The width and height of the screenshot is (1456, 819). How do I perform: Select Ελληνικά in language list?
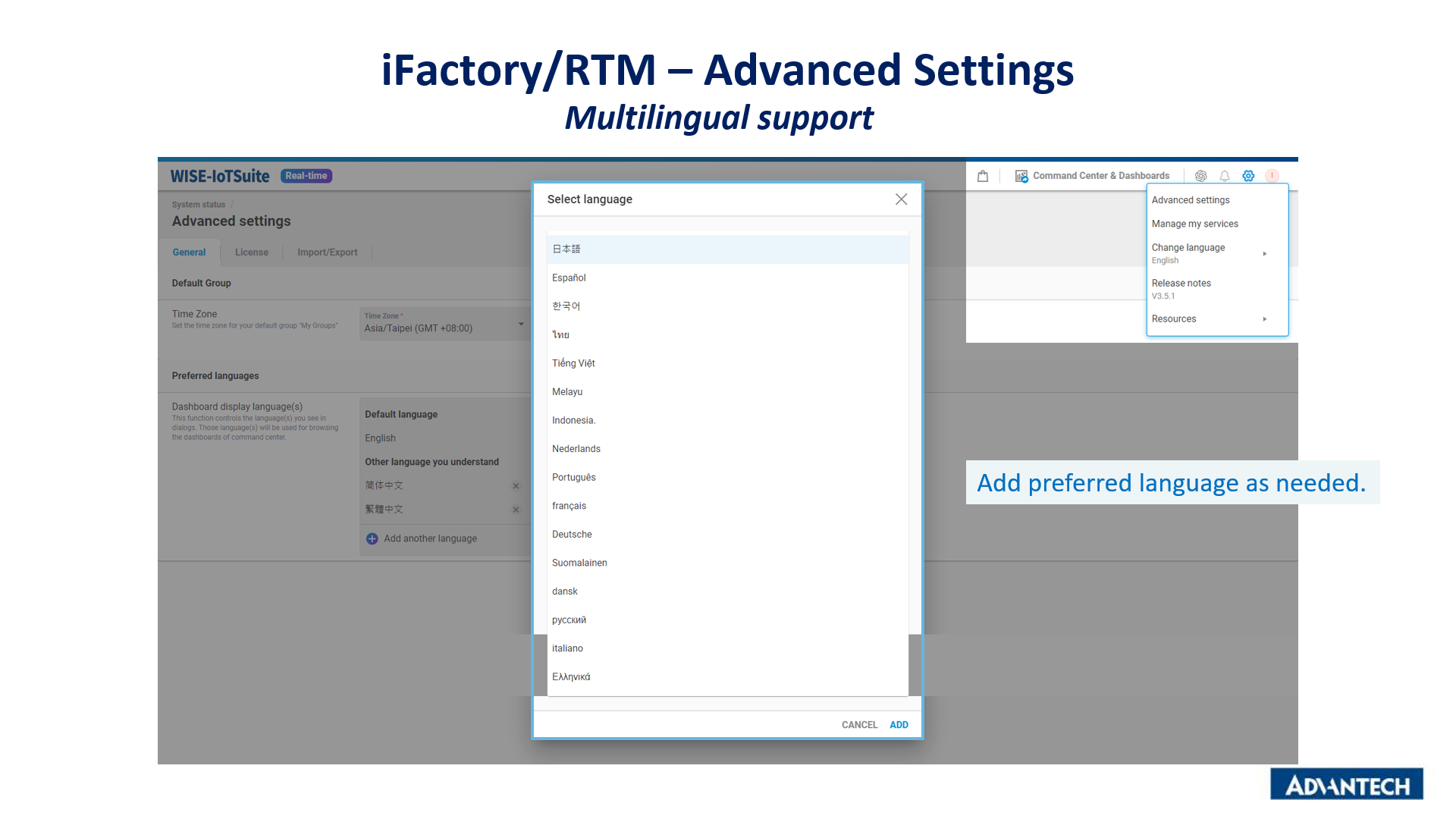727,677
